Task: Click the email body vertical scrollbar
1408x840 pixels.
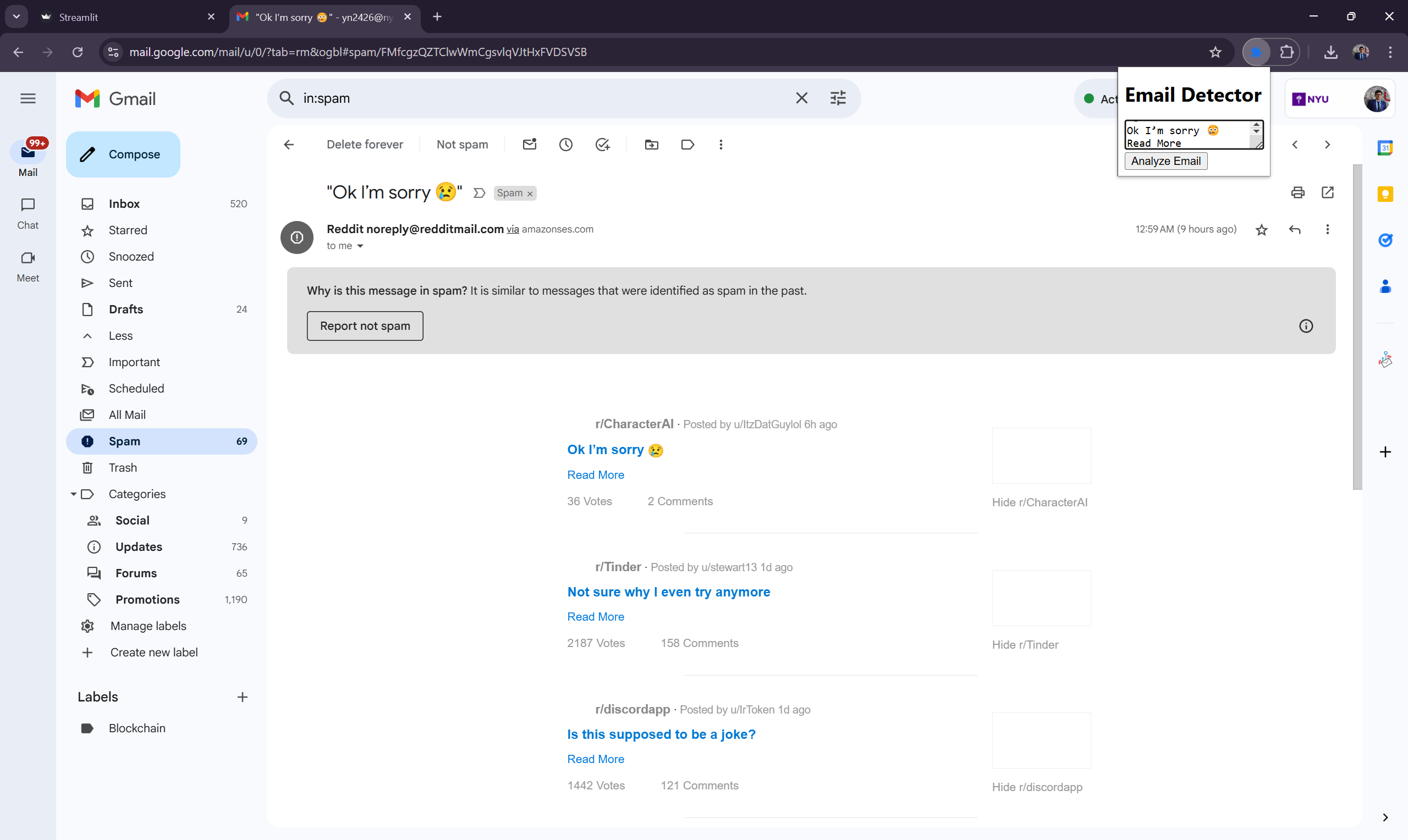Action: [x=1357, y=327]
